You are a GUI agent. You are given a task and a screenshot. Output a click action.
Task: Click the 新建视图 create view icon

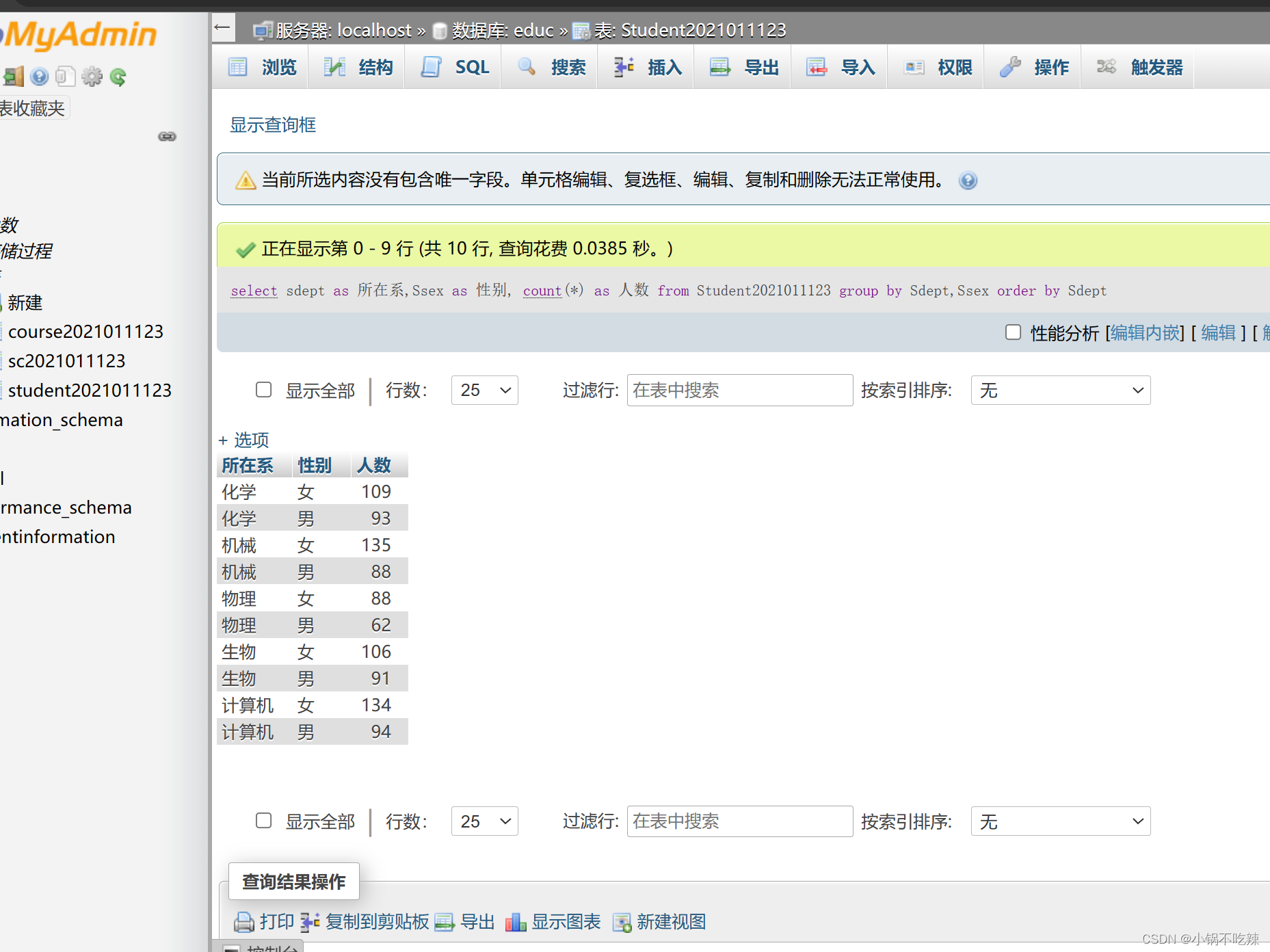[622, 922]
